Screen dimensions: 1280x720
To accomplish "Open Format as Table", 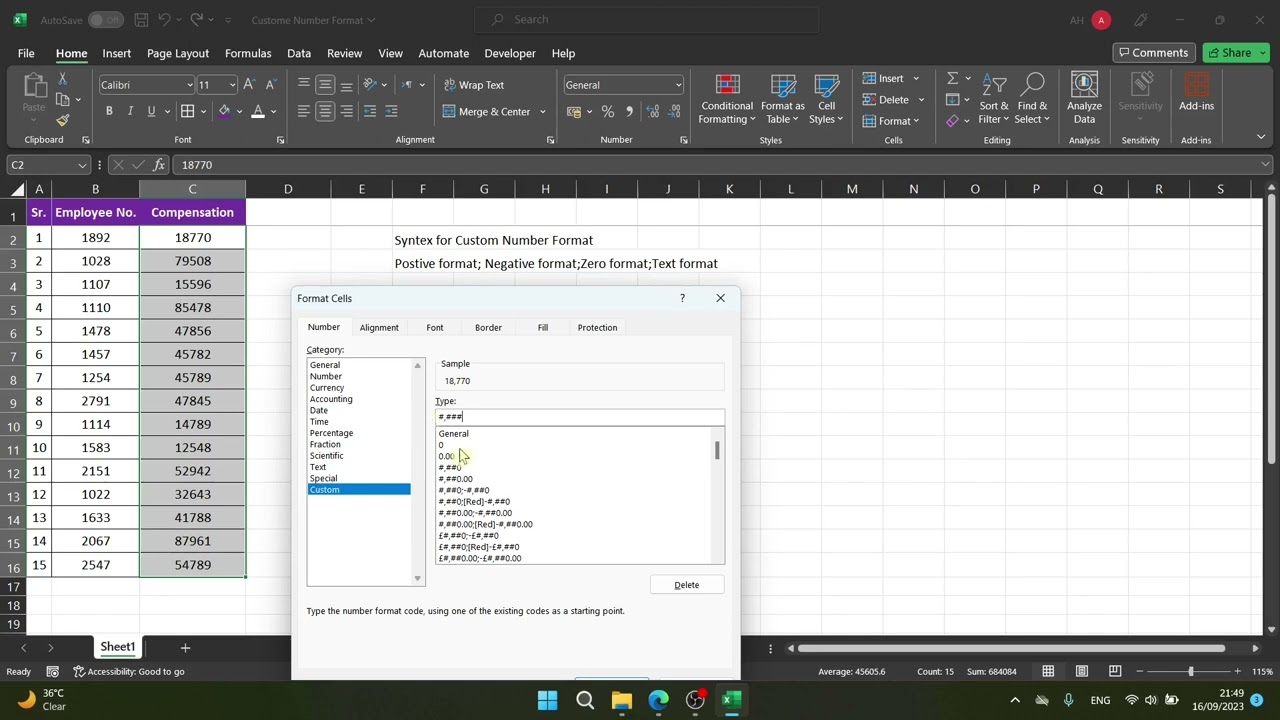I will pos(783,99).
